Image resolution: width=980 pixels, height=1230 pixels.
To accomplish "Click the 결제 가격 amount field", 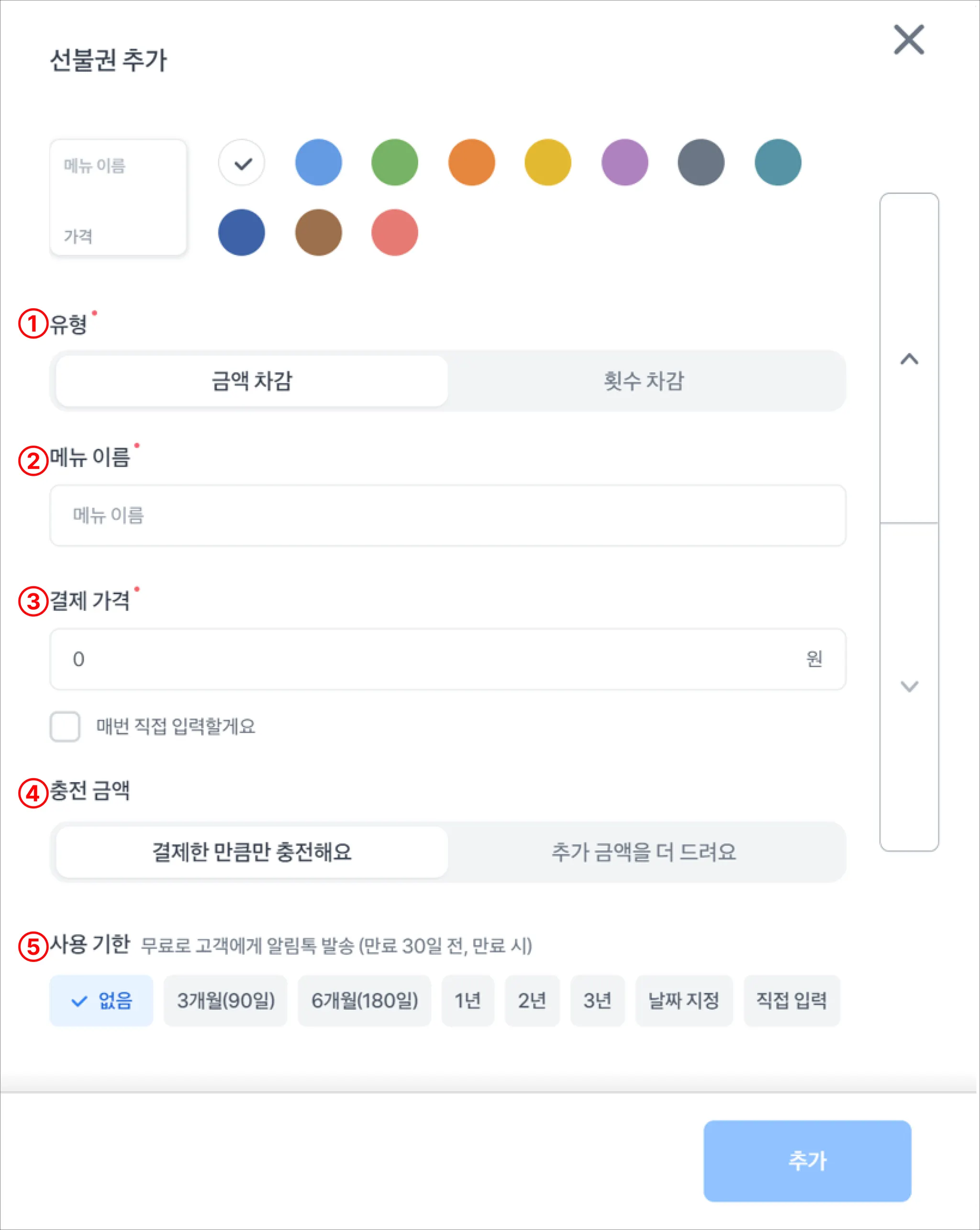I will click(x=434, y=659).
